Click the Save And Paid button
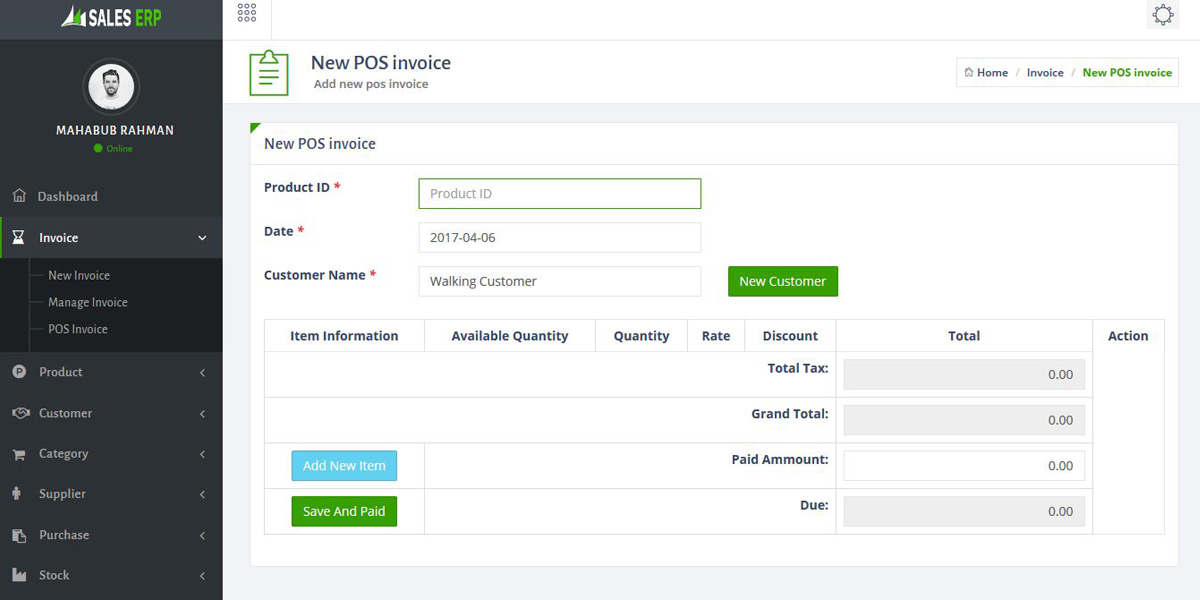The height and width of the screenshot is (600, 1200). tap(344, 511)
